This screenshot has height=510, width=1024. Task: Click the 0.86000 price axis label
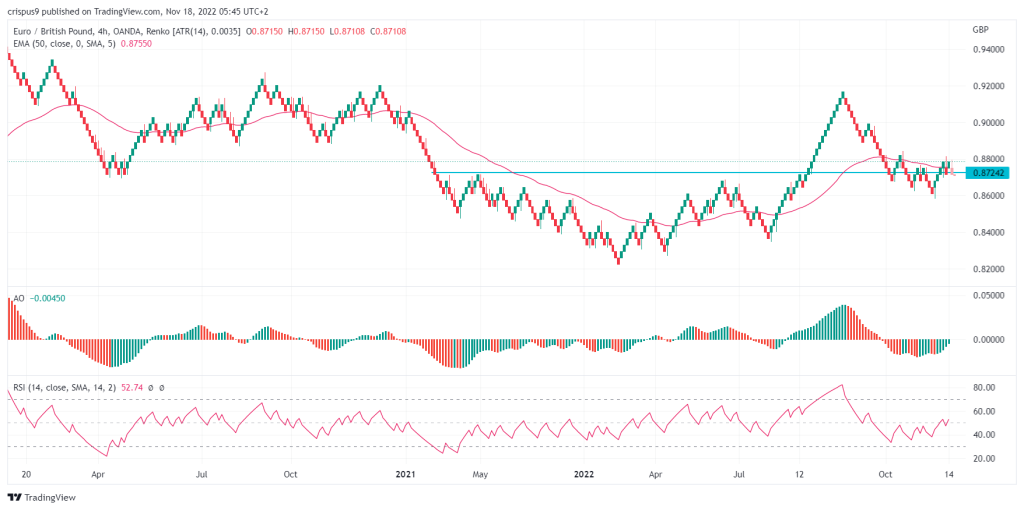tap(987, 196)
